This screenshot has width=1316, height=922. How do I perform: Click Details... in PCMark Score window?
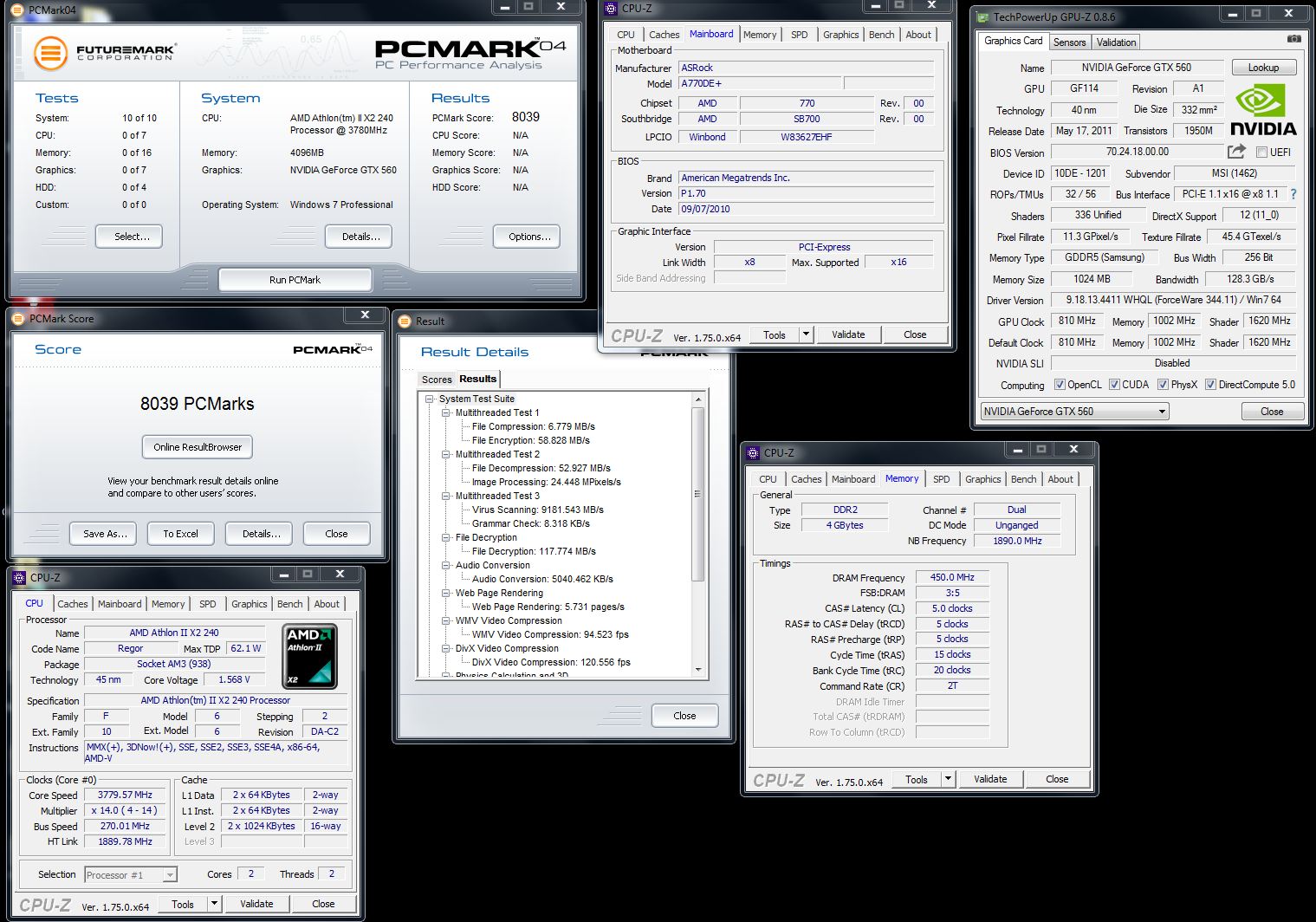pyautogui.click(x=261, y=534)
